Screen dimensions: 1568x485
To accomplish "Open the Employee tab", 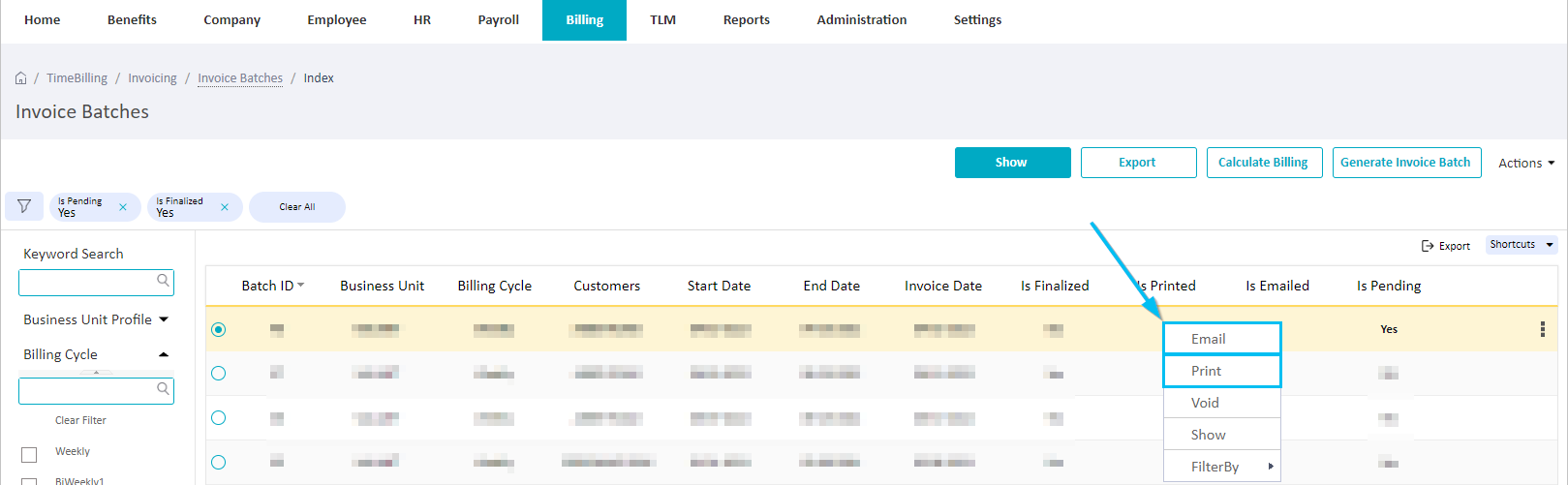I will [x=337, y=20].
